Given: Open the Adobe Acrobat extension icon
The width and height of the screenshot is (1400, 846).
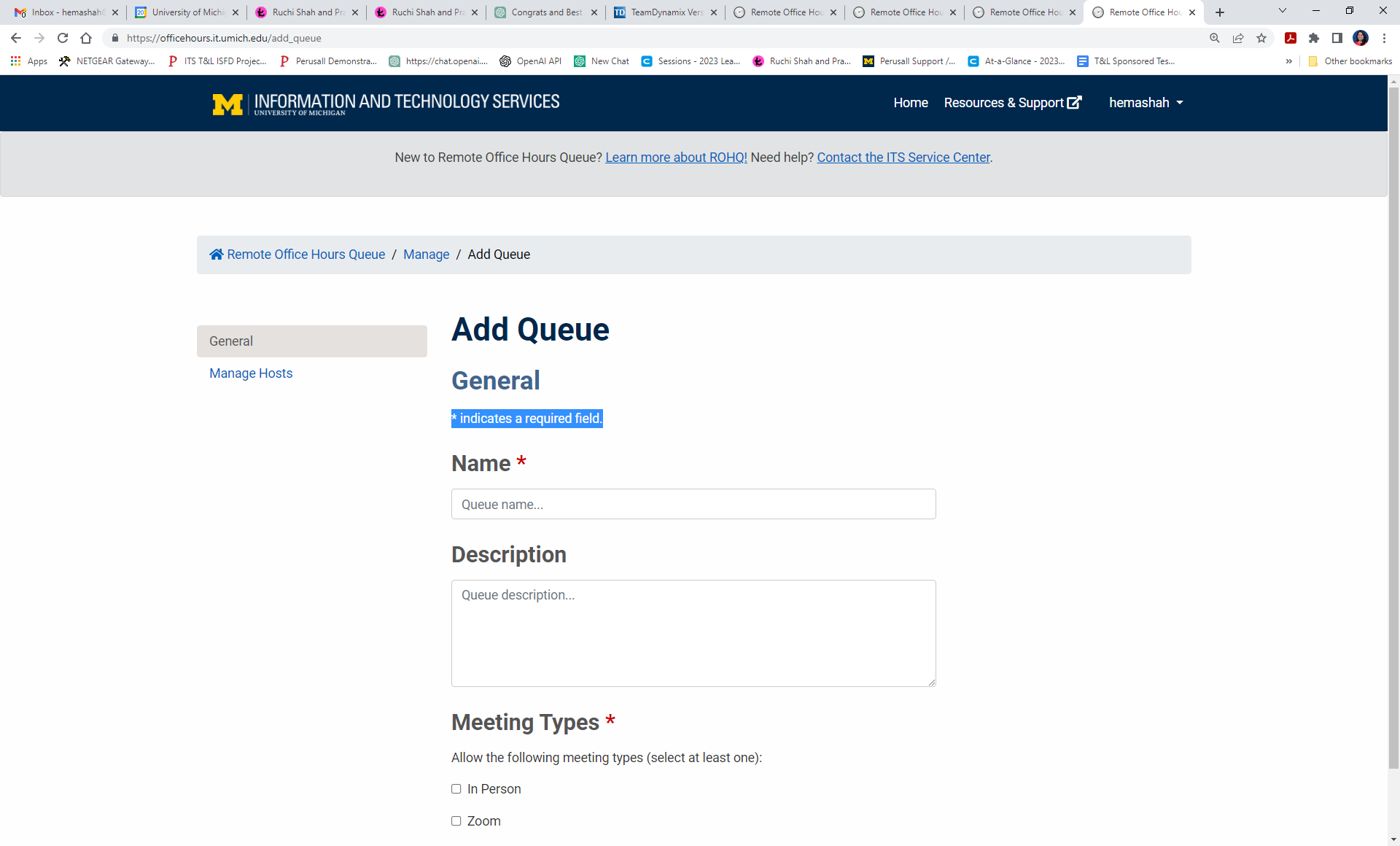Looking at the screenshot, I should [1291, 38].
